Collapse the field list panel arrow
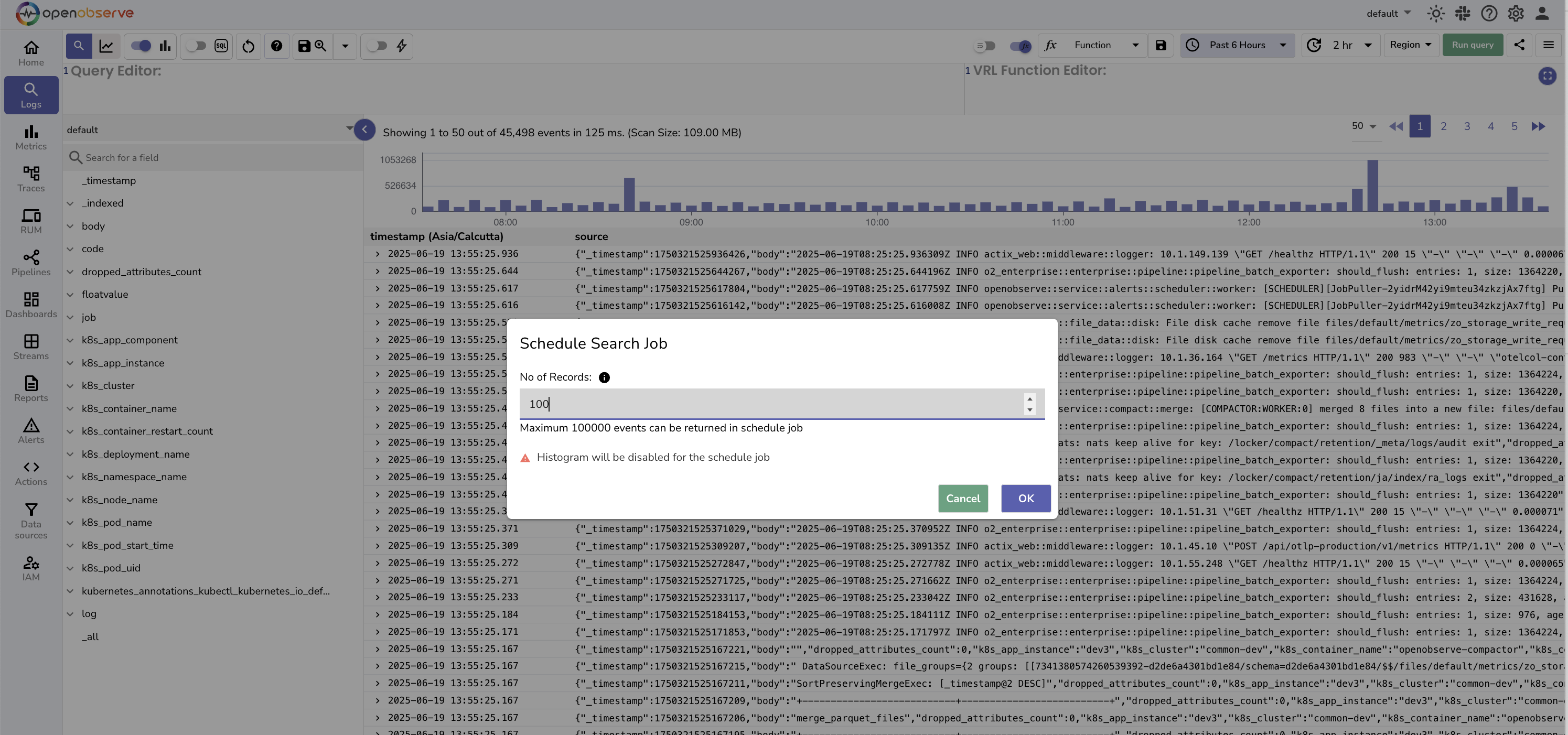The image size is (1568, 735). (364, 129)
